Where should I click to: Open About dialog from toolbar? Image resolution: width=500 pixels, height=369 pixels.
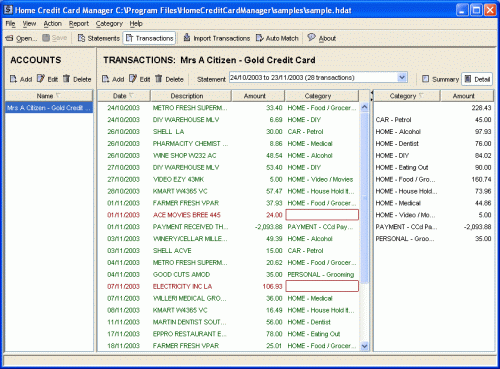[322, 38]
